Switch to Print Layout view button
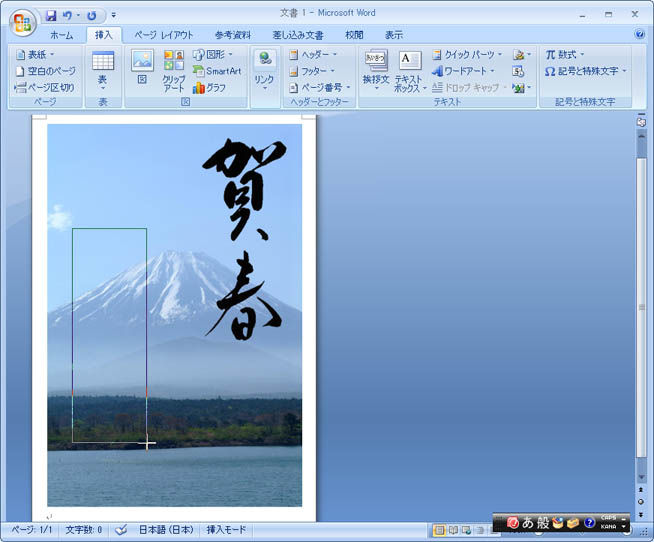654x542 pixels. tap(439, 530)
